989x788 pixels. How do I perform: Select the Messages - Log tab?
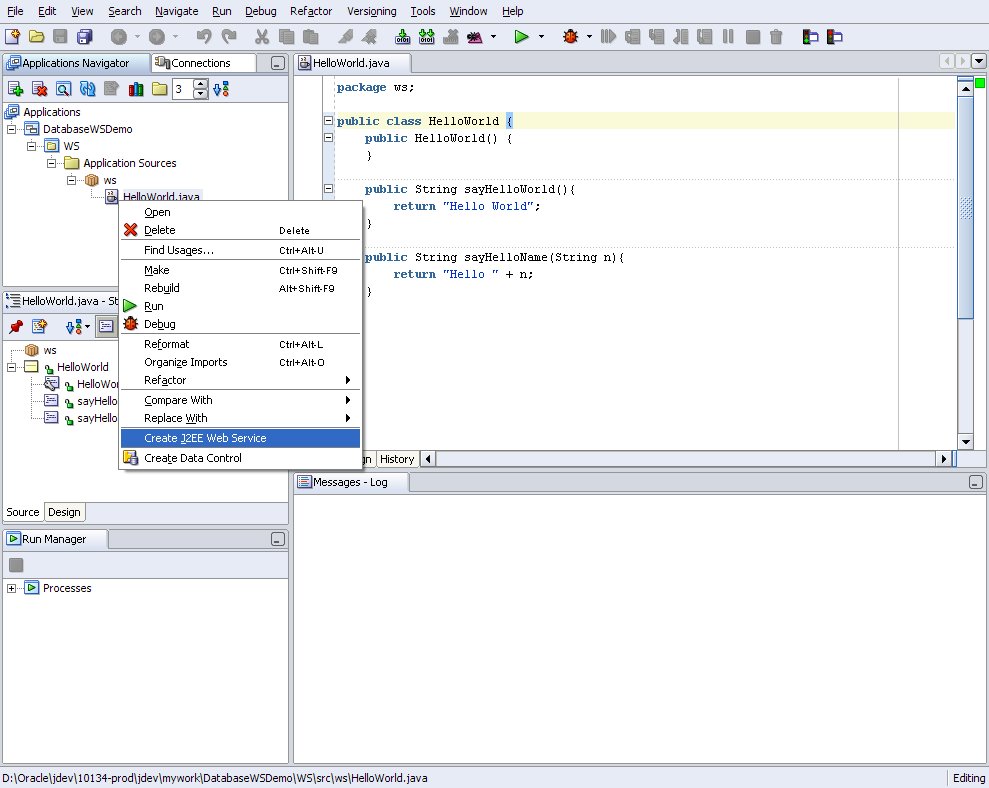(x=351, y=482)
